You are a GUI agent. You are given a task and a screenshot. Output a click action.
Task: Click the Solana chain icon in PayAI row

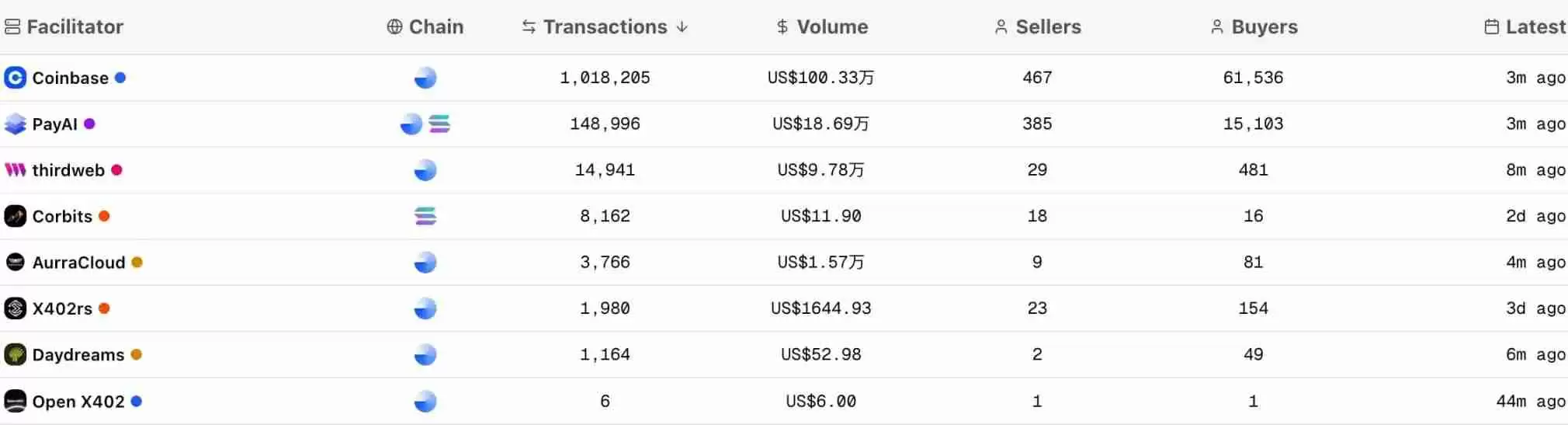(x=439, y=124)
